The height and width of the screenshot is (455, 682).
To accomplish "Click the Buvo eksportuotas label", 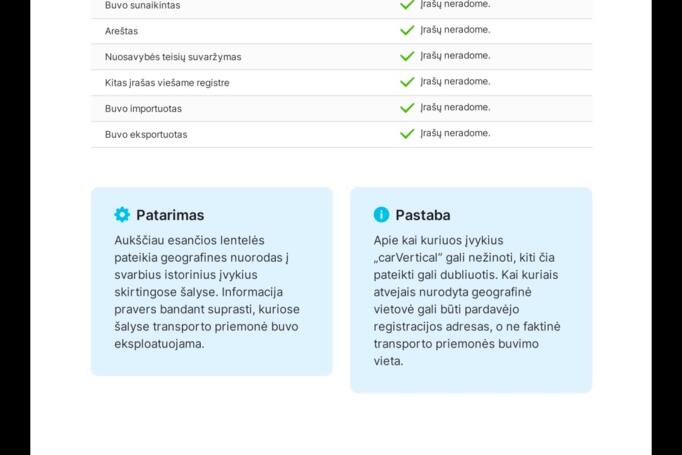I will coord(145,135).
